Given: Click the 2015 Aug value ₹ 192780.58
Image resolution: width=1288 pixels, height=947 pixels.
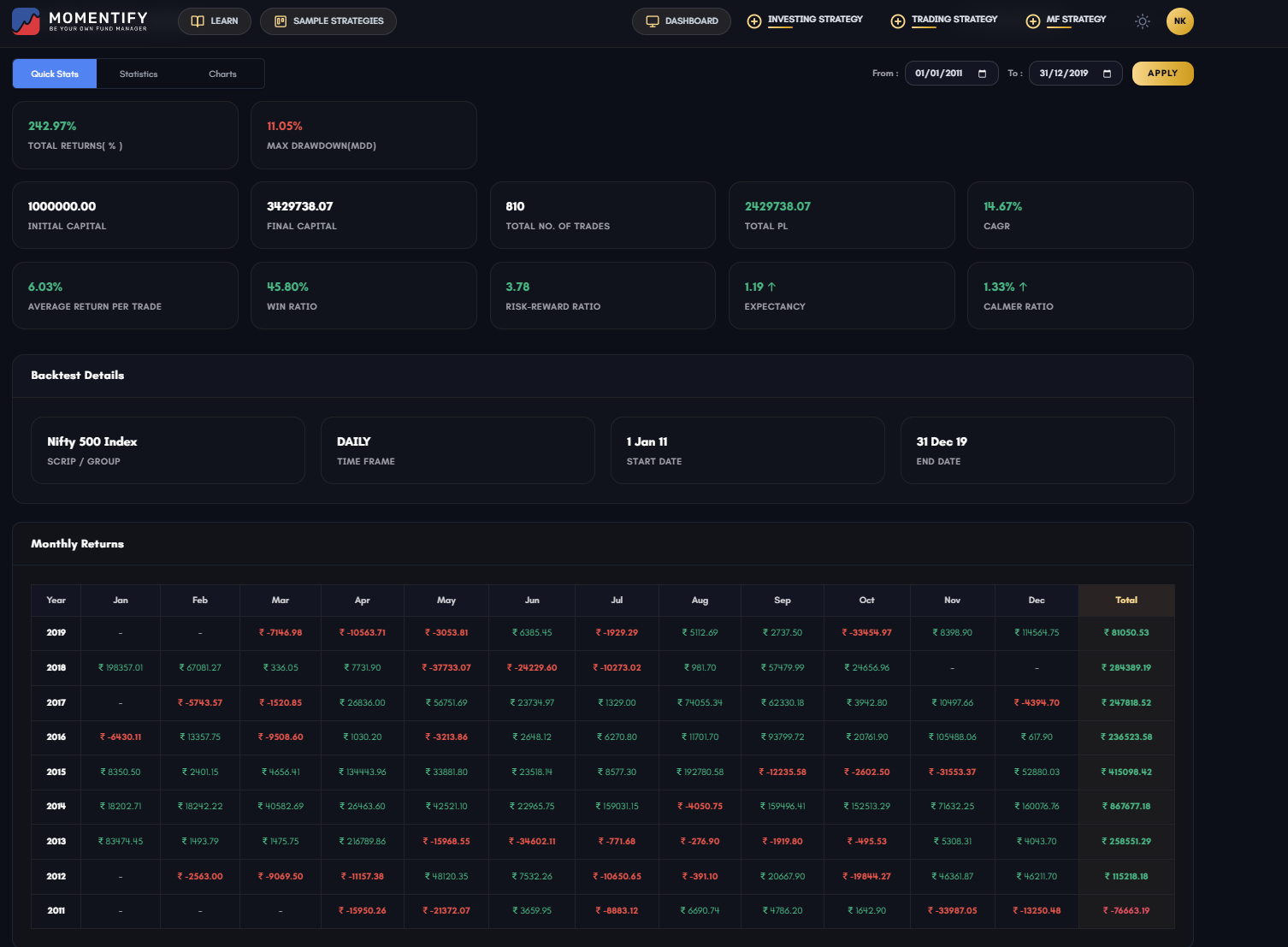Looking at the screenshot, I should [x=700, y=772].
